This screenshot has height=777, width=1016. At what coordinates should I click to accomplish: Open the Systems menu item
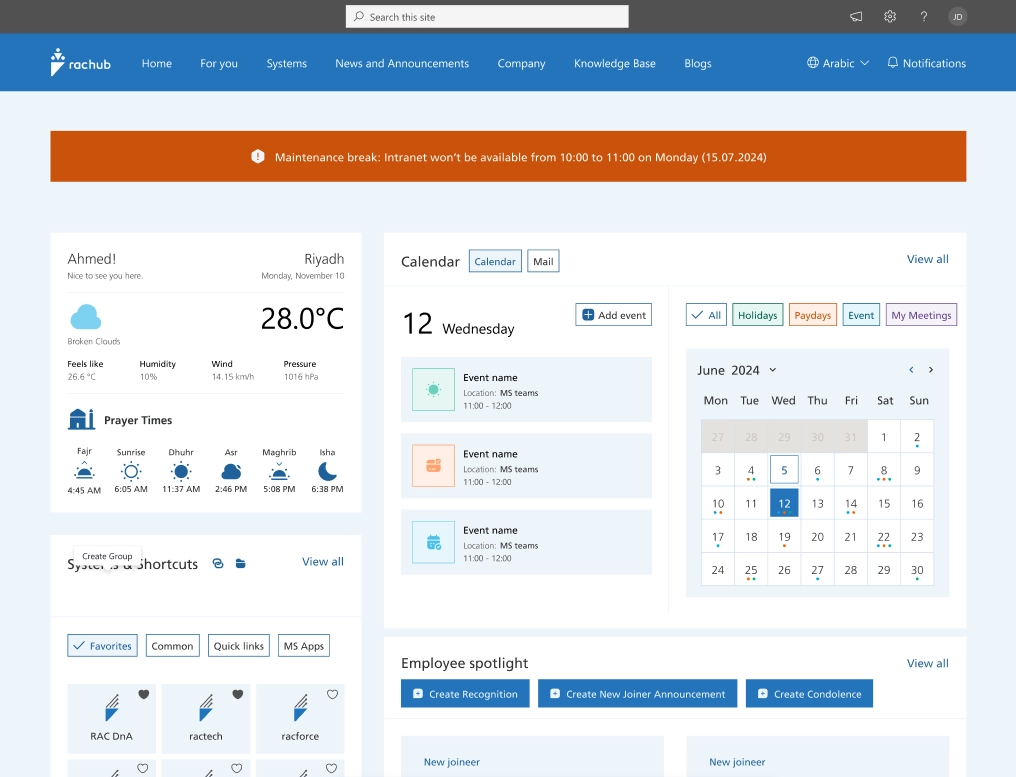coord(286,63)
